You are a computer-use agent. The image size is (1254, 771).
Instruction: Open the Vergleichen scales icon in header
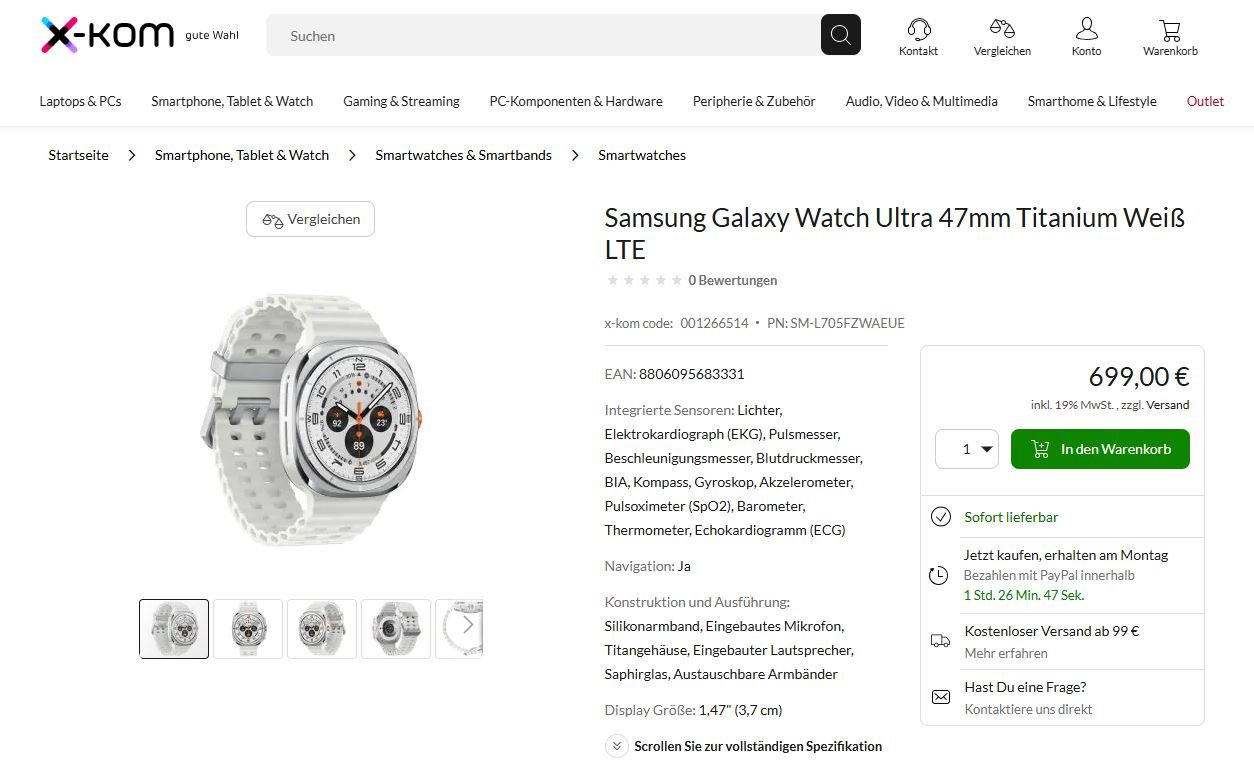(x=1002, y=30)
